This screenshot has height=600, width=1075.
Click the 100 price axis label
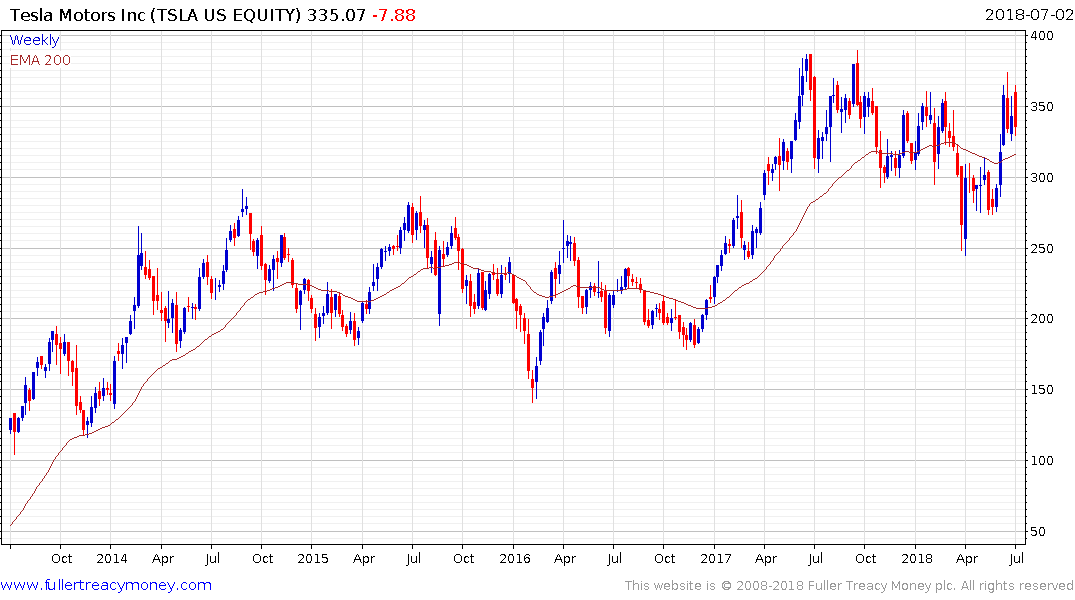1042,461
